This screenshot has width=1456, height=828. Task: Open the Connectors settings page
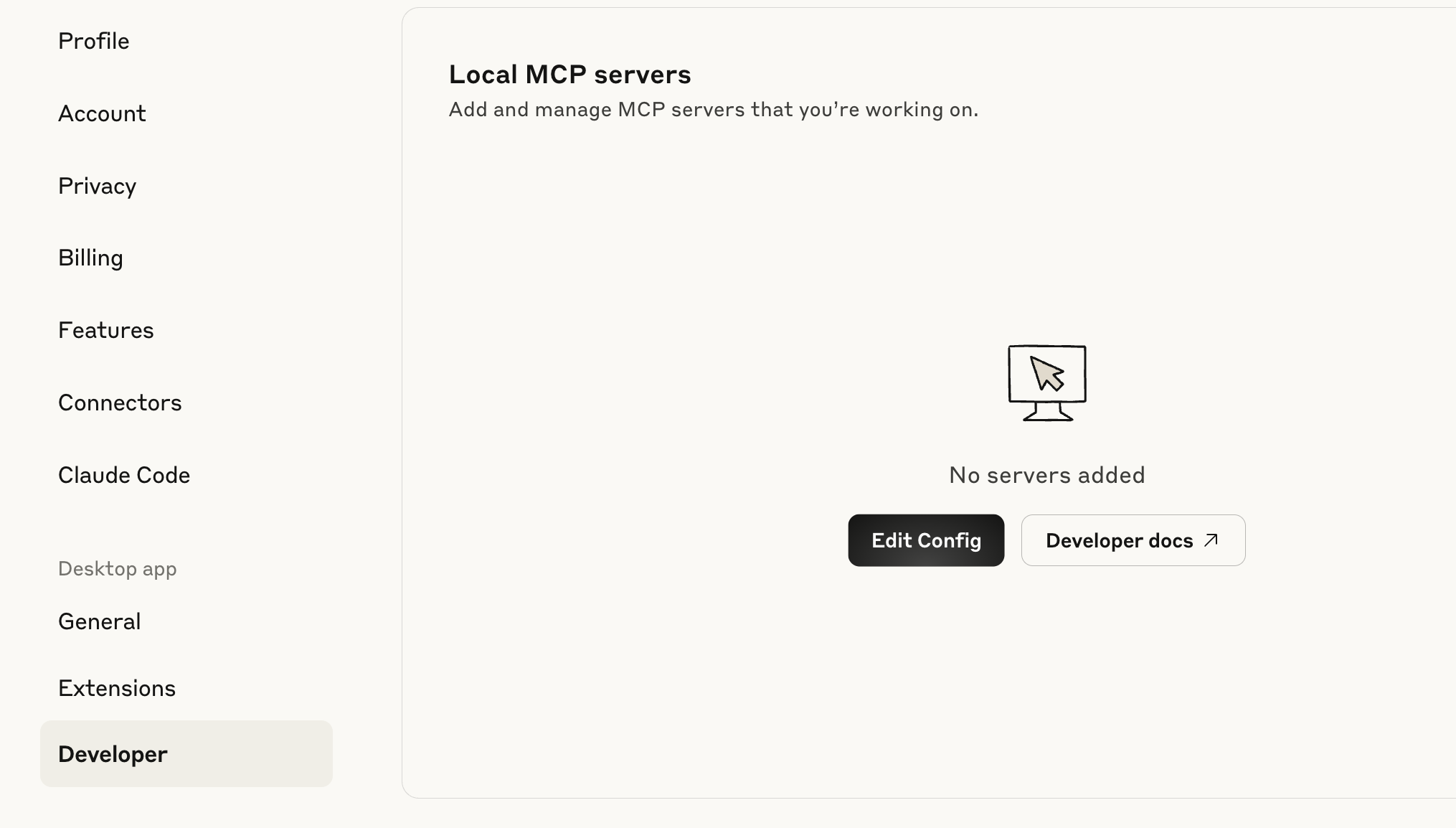tap(120, 403)
